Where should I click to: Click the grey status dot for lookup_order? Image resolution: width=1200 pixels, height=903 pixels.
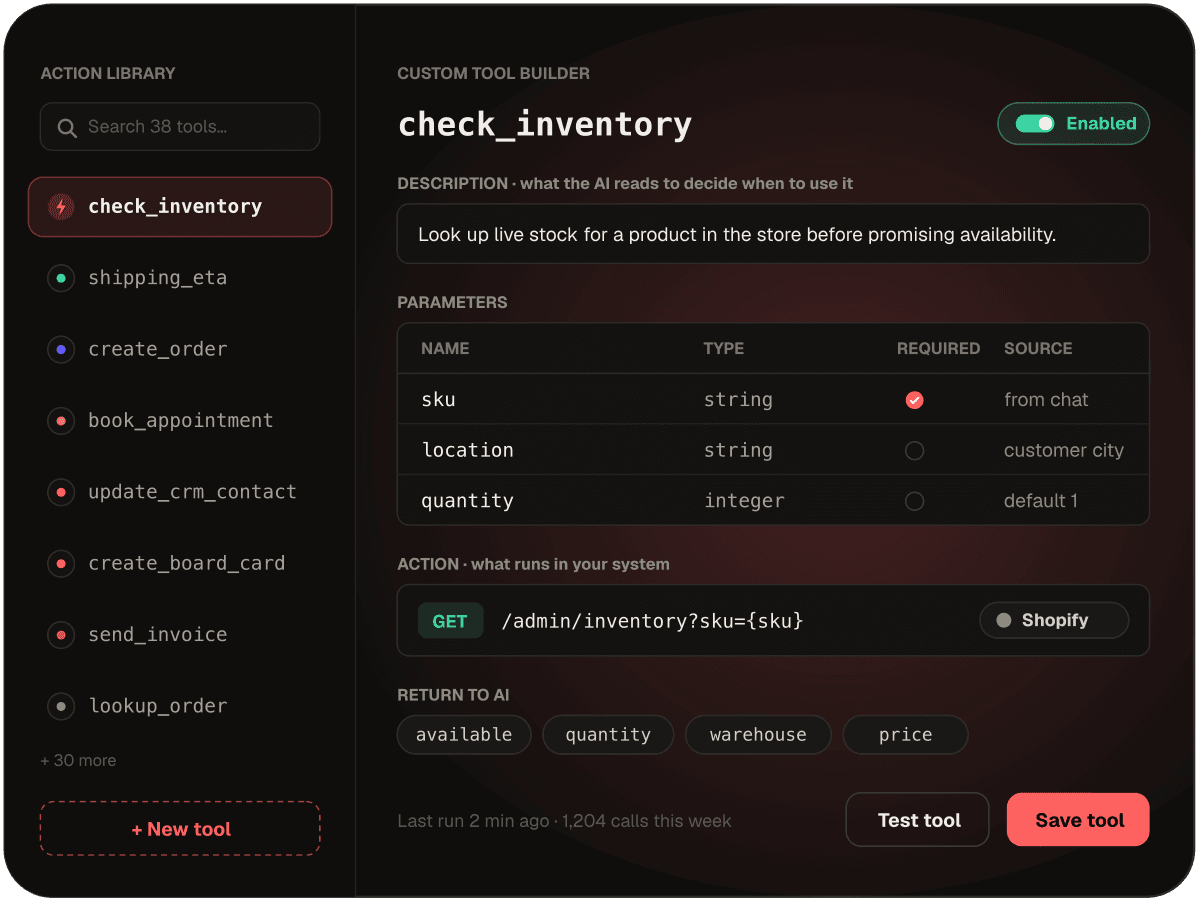61,706
